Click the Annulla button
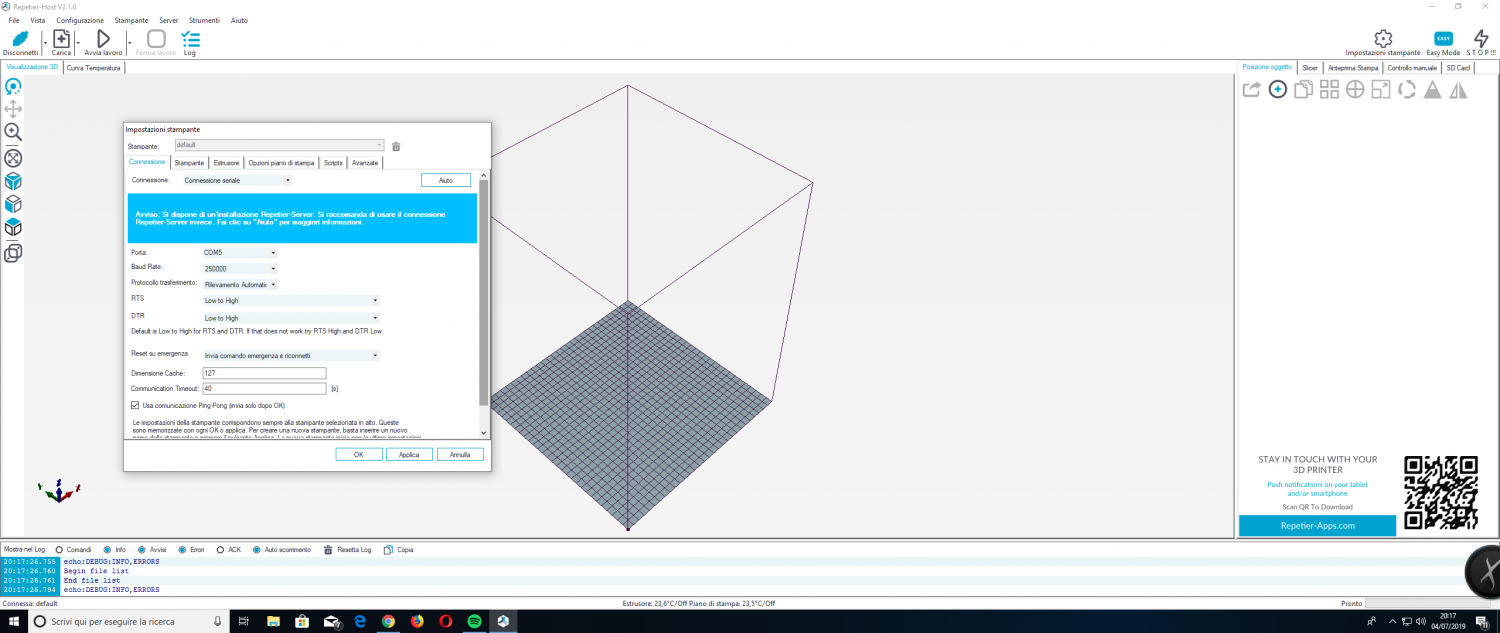The height and width of the screenshot is (633, 1500). click(460, 454)
